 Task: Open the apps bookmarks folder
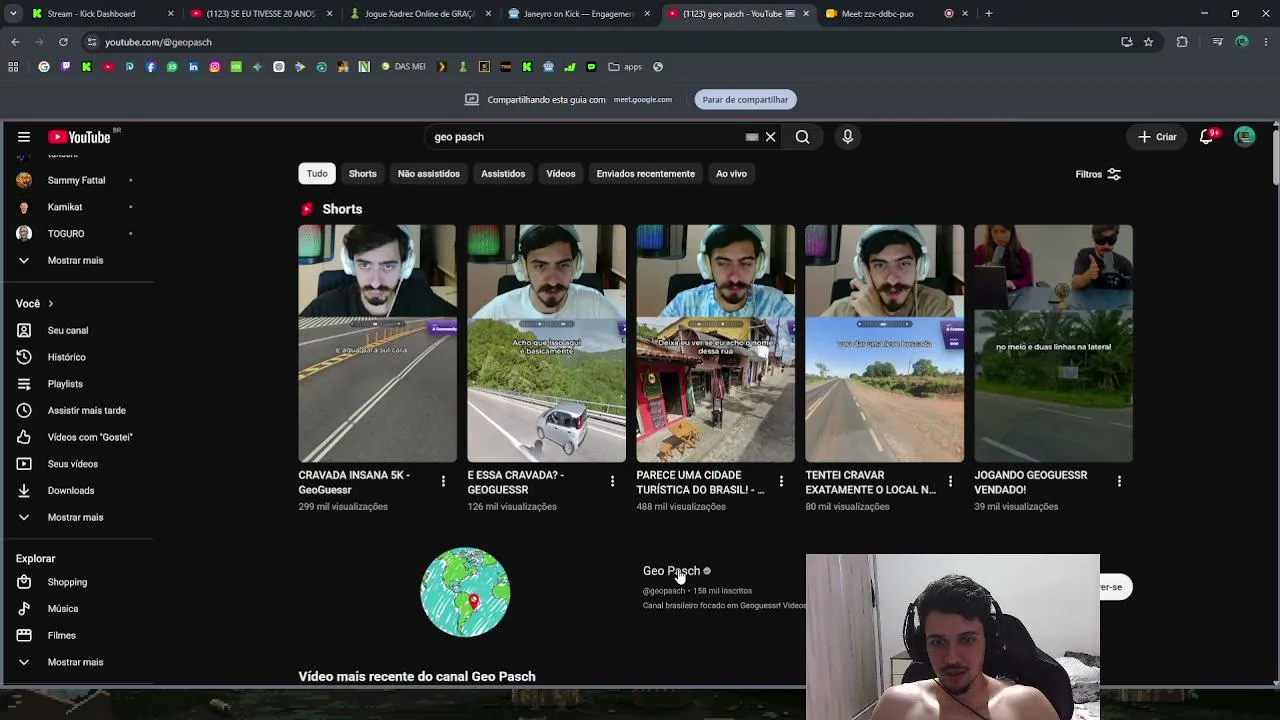tap(625, 67)
